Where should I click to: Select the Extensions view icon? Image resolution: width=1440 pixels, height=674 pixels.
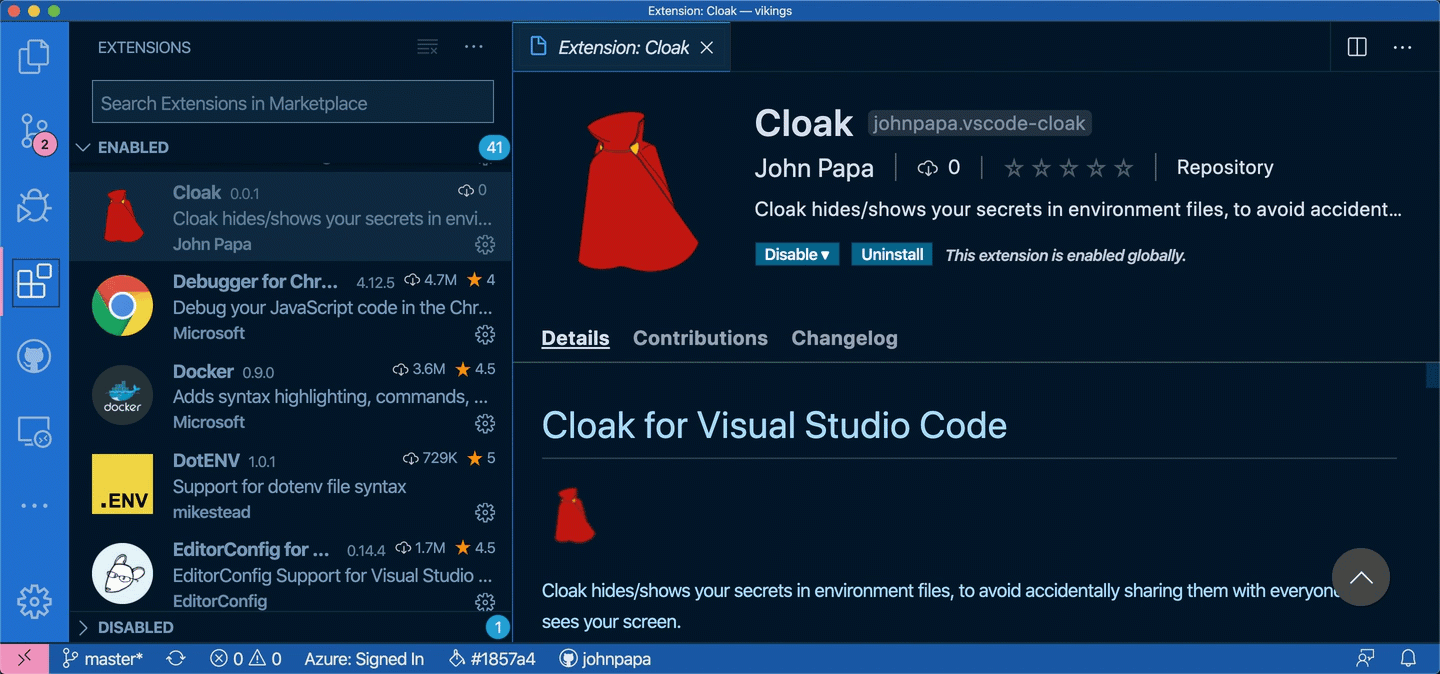(34, 283)
